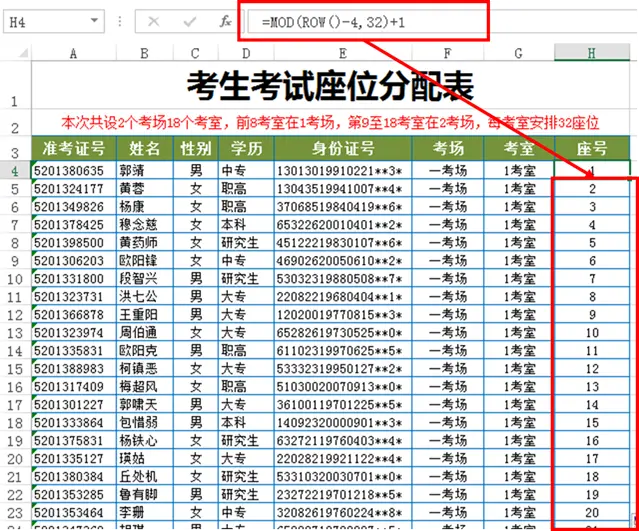This screenshot has height=531, width=639.
Task: Select the name cell 周伯通
Action: point(145,333)
